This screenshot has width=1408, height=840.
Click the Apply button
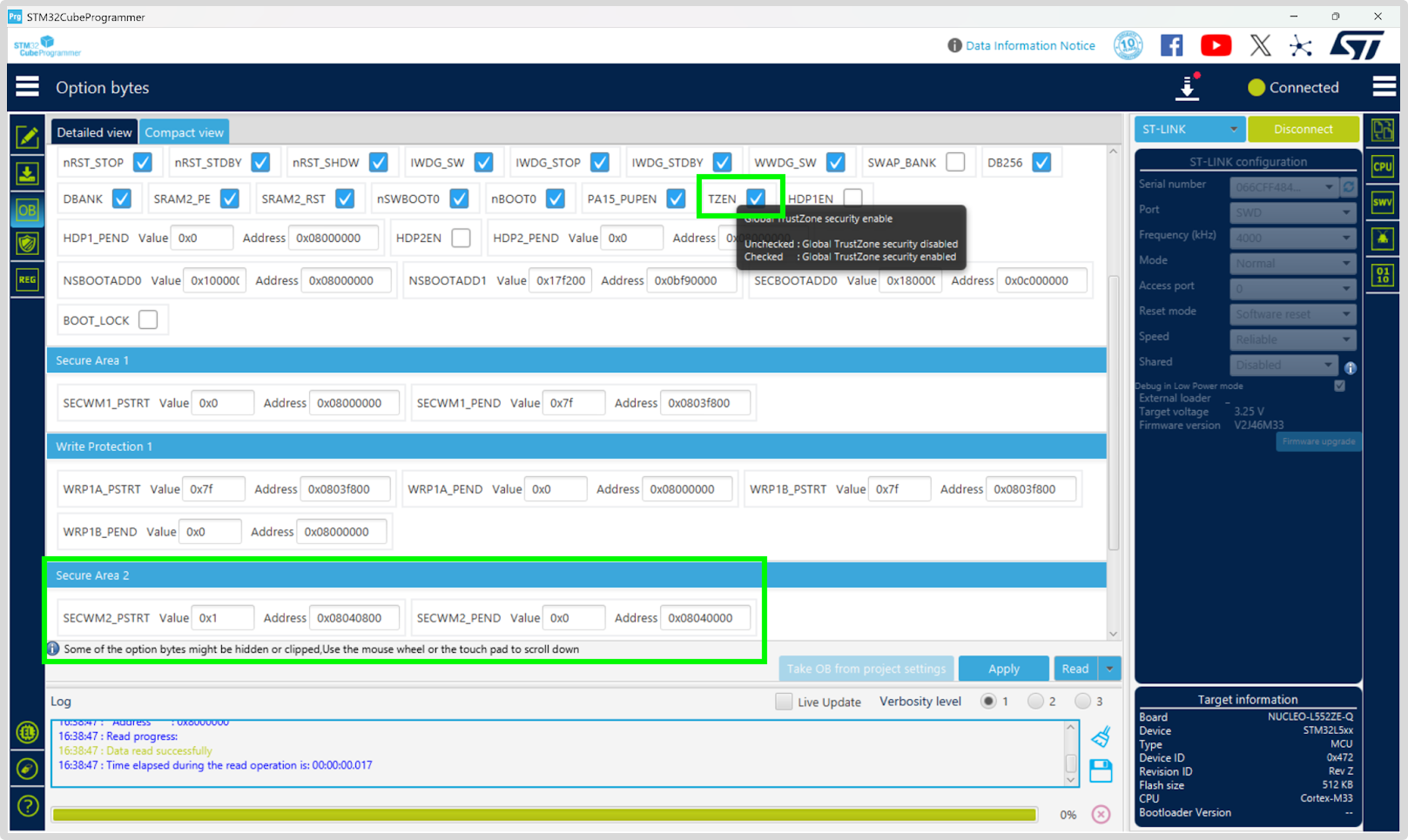click(x=1003, y=669)
